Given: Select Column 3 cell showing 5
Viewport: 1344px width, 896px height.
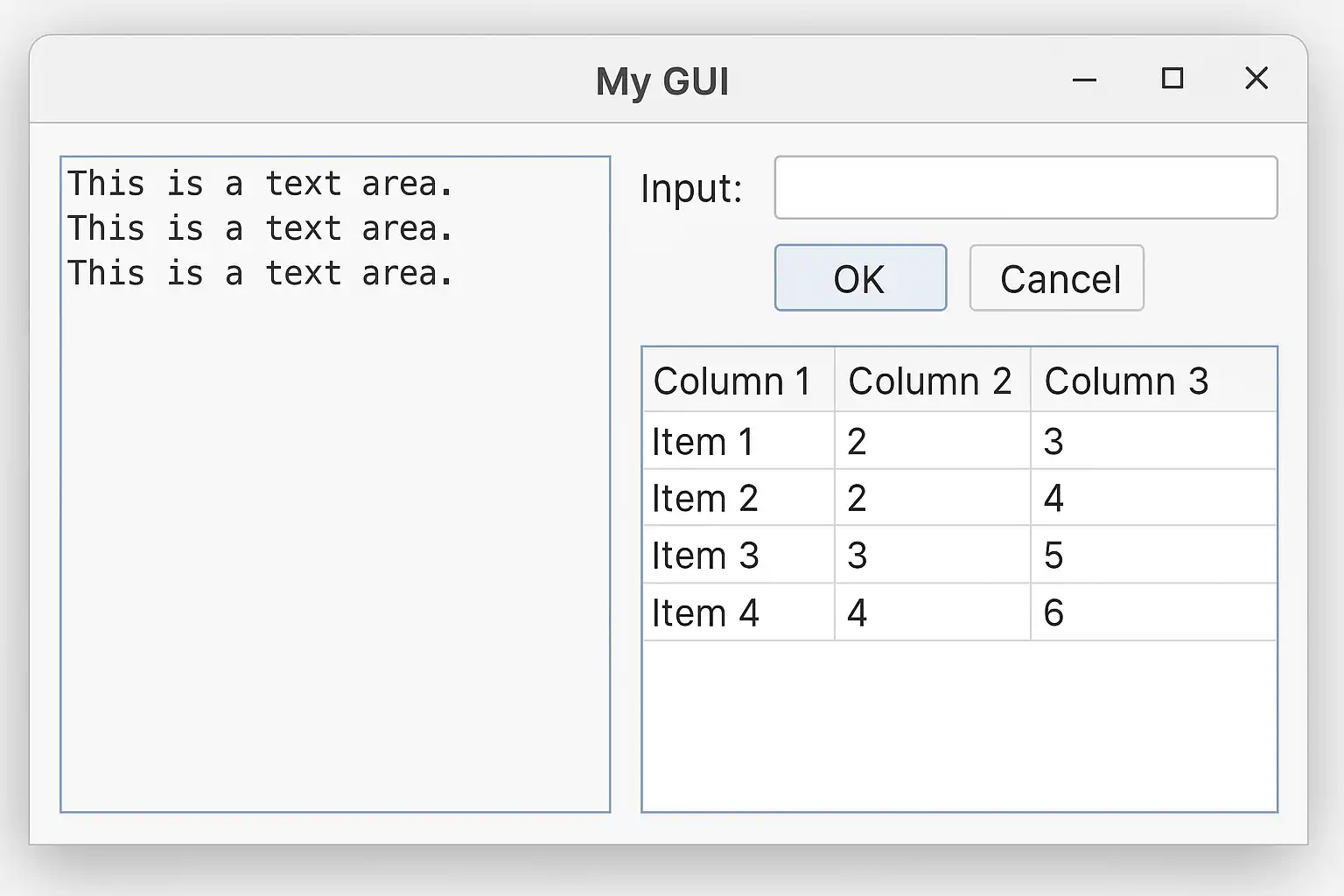Looking at the screenshot, I should click(x=1053, y=556).
